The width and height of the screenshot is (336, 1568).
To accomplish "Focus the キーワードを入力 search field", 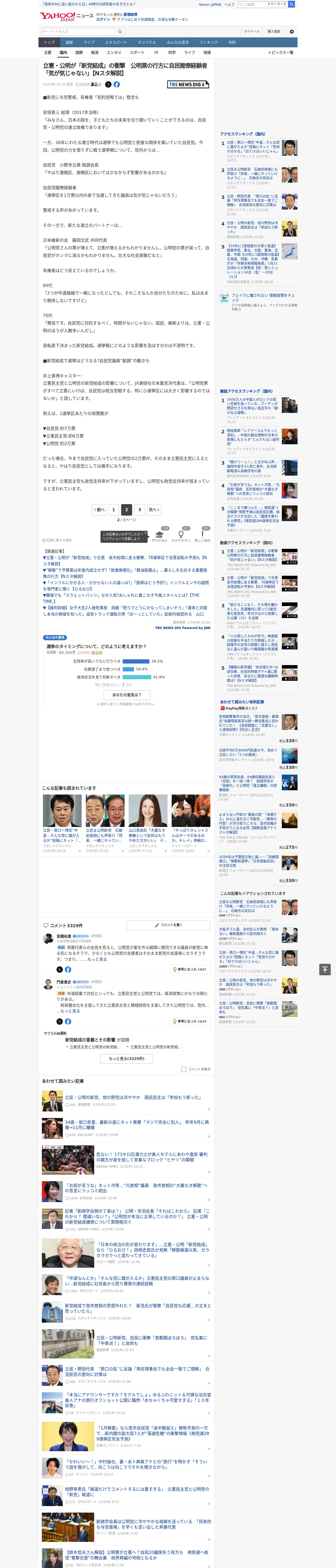I will pos(79,32).
